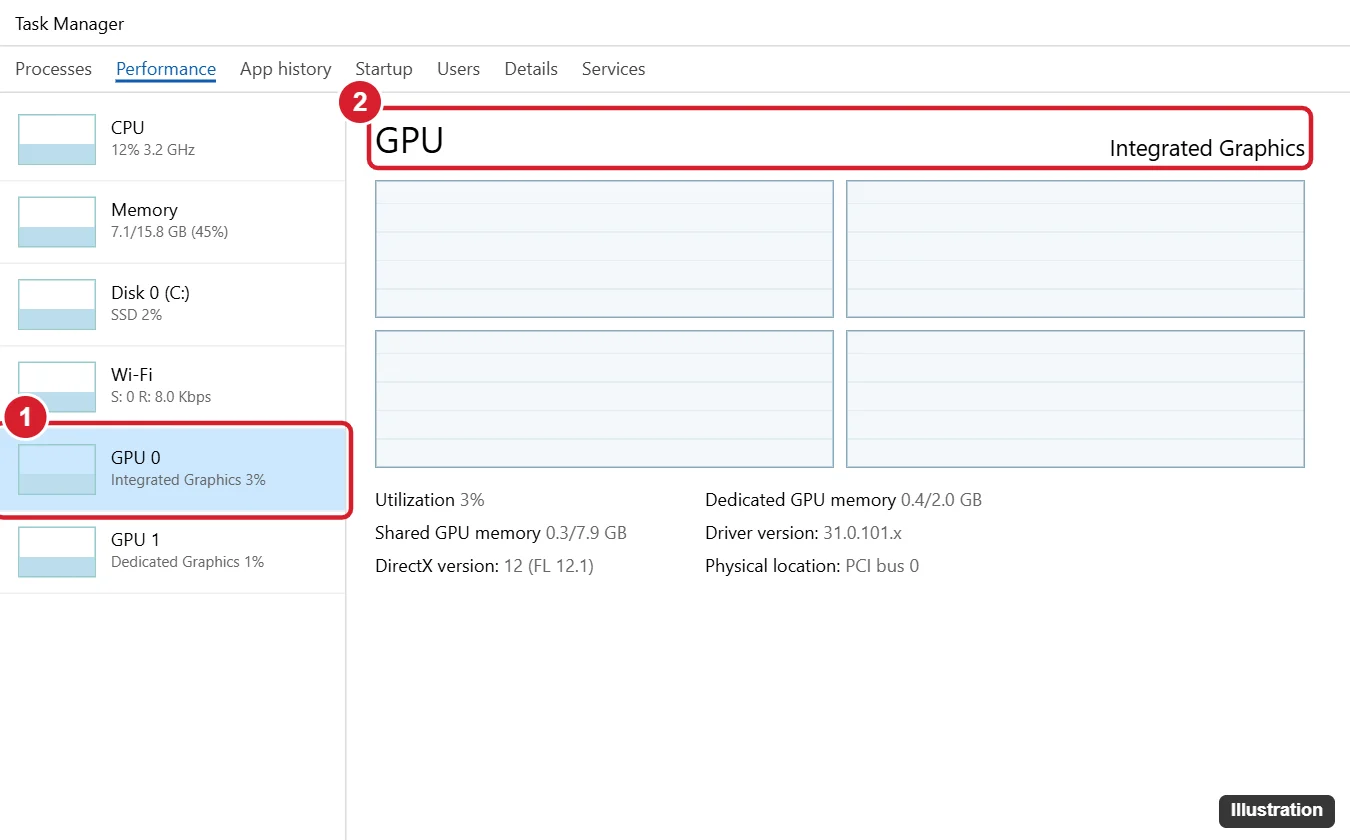Select Memory in the sidebar
Image resolution: width=1350 pixels, height=840 pixels.
click(172, 222)
